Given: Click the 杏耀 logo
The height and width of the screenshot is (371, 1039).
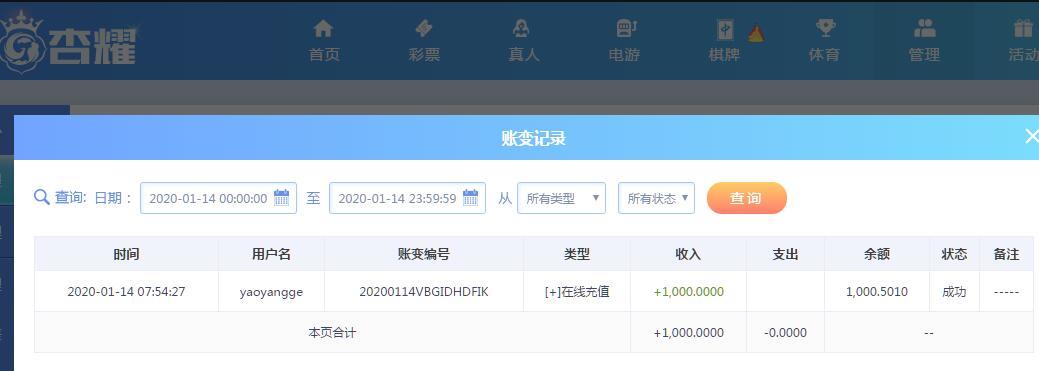Looking at the screenshot, I should click(x=68, y=42).
